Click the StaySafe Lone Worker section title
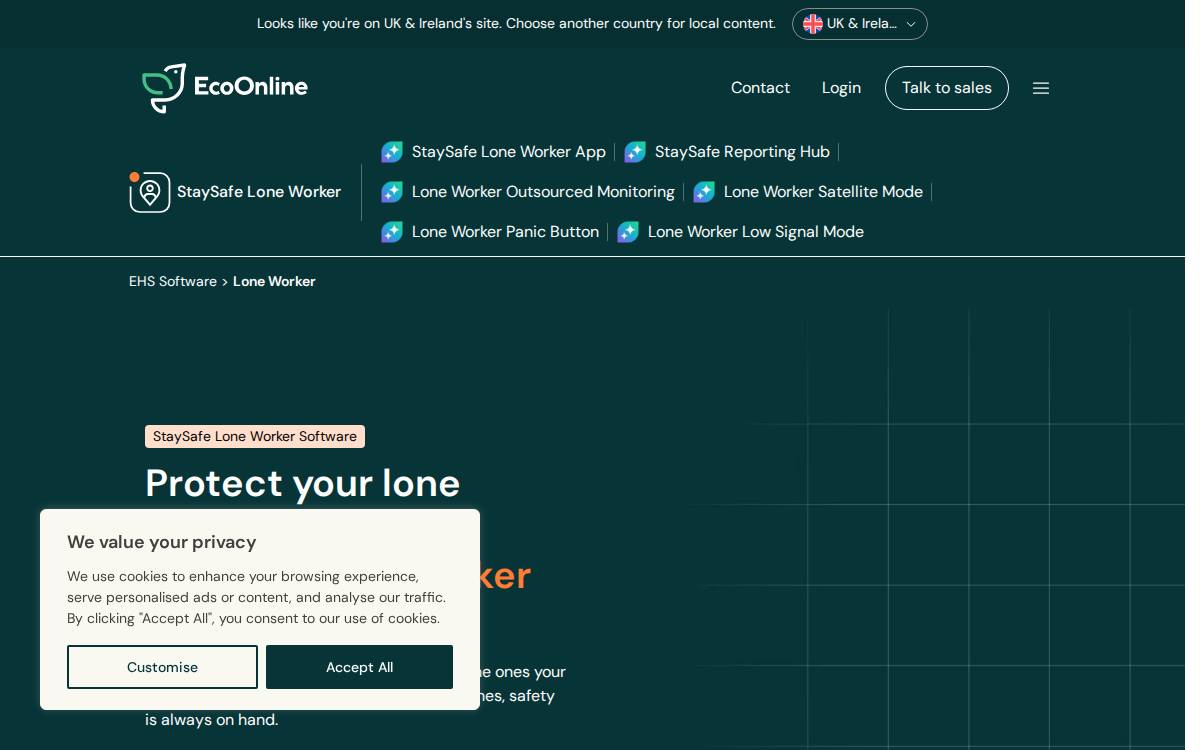Screen dimensions: 1200x750 coord(259,192)
